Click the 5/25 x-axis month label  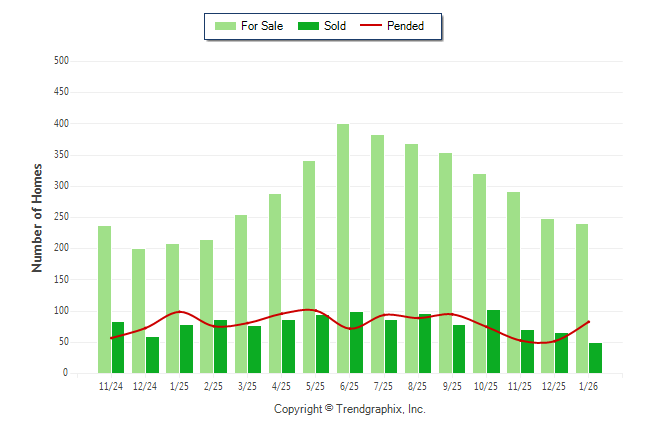[315, 386]
